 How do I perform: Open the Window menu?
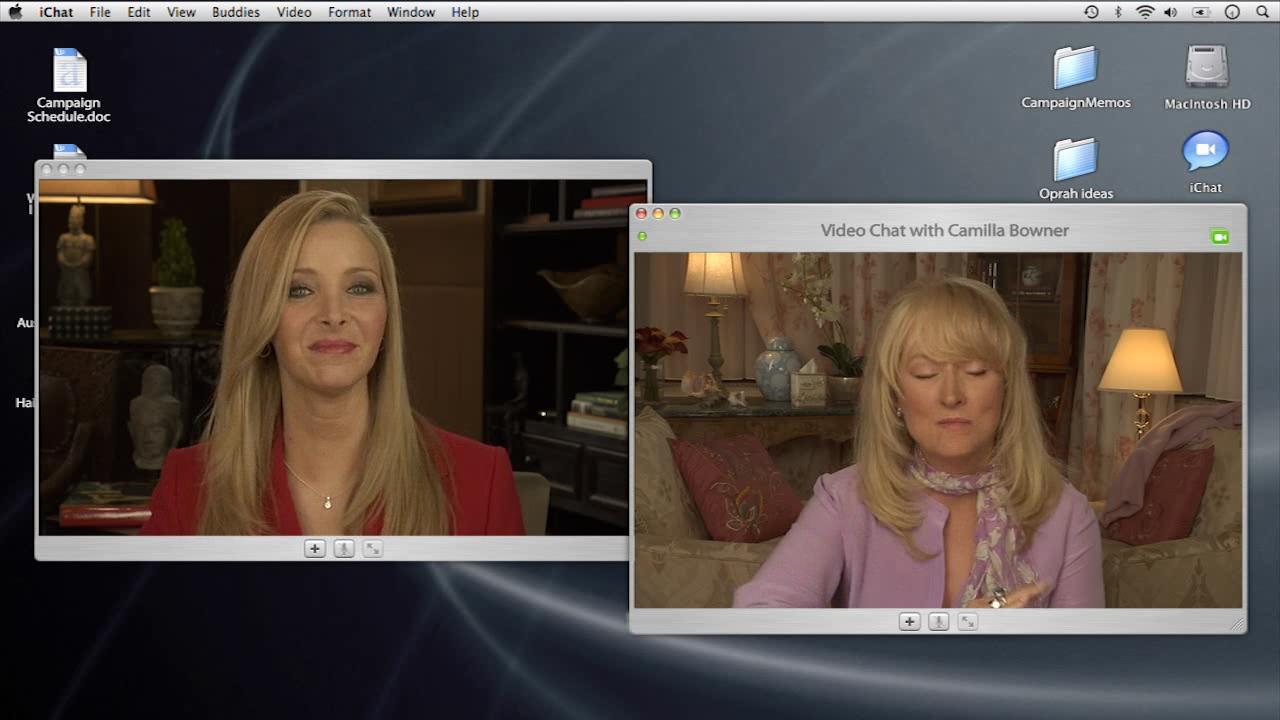[411, 12]
